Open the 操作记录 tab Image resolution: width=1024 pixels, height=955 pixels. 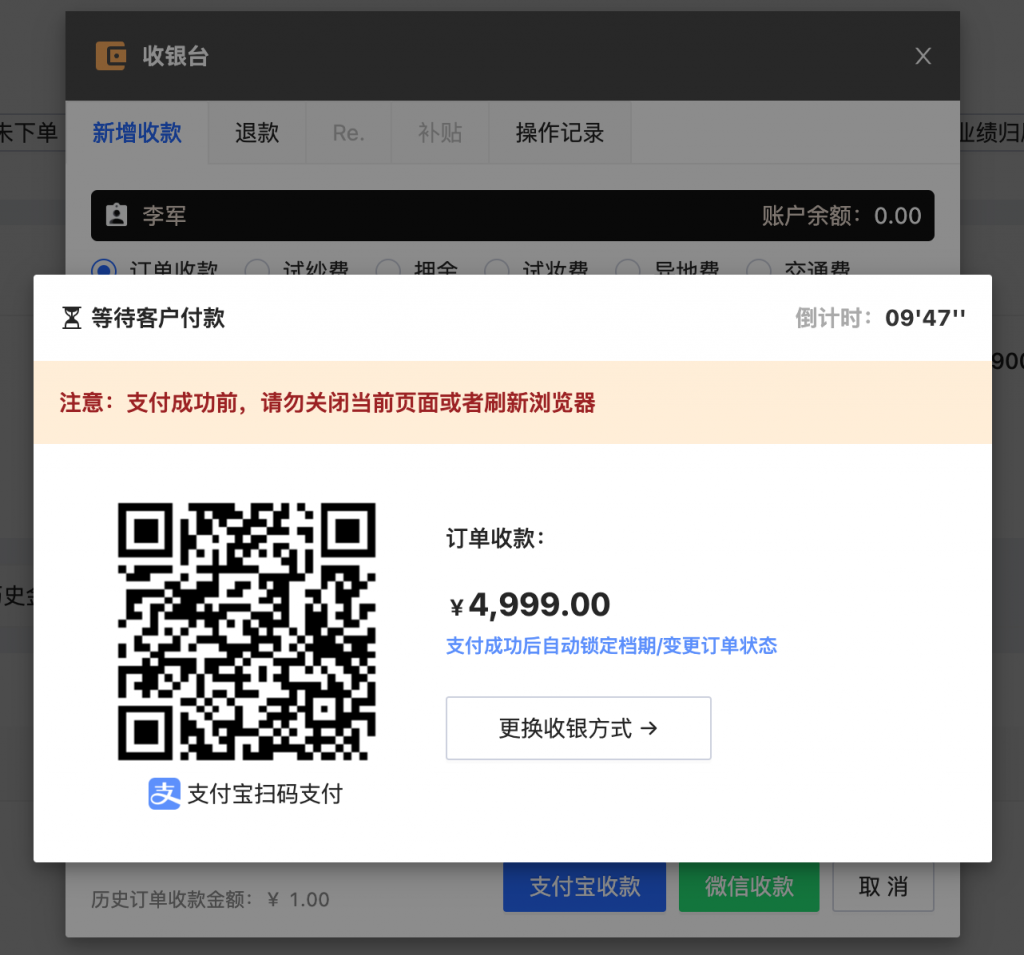point(560,133)
